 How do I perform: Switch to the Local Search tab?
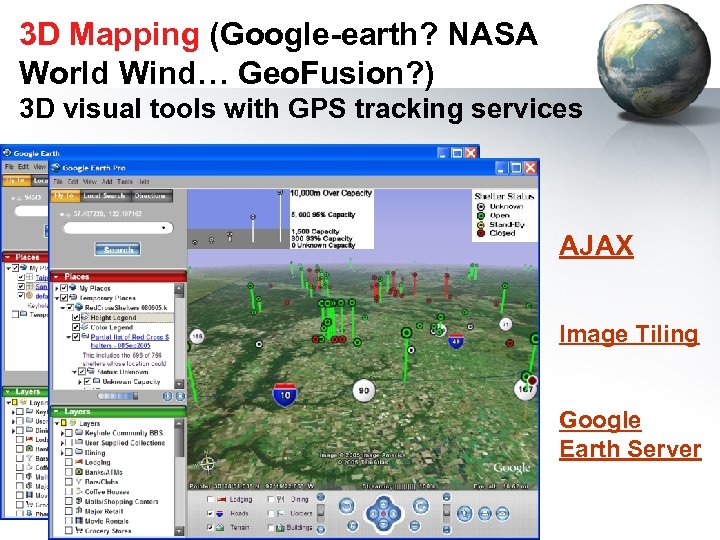pyautogui.click(x=104, y=196)
